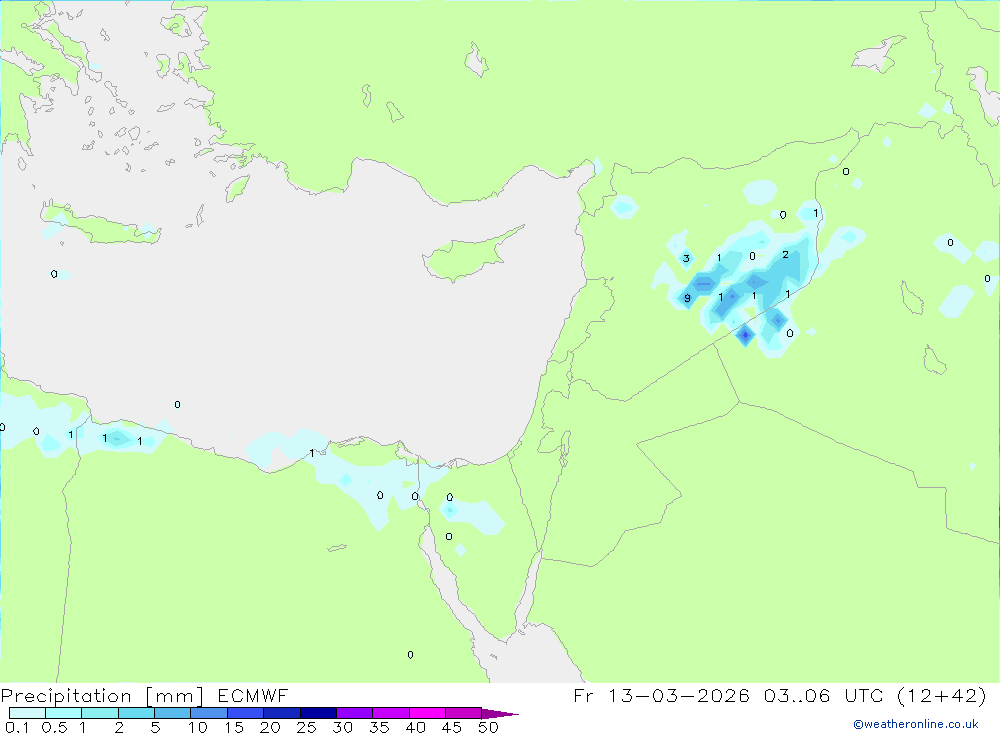Click the legend label '0.5'
1000x733 pixels.
click(x=54, y=727)
